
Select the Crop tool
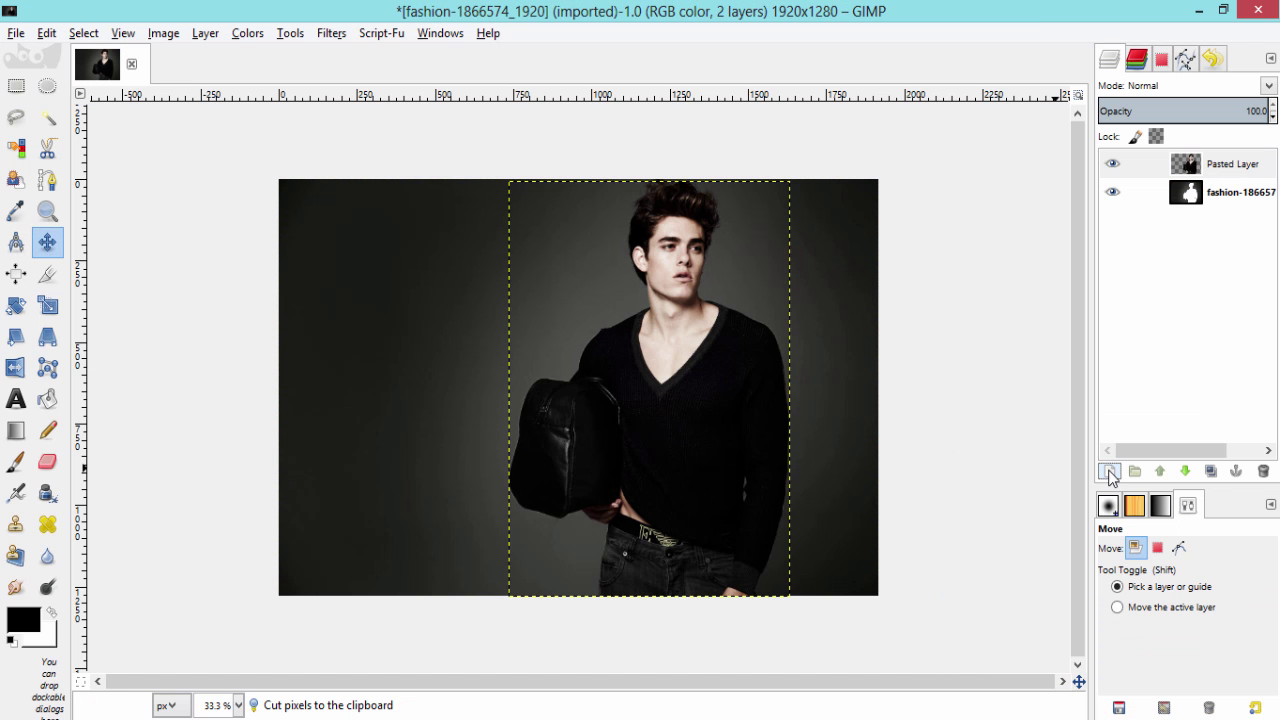pyautogui.click(x=47, y=273)
